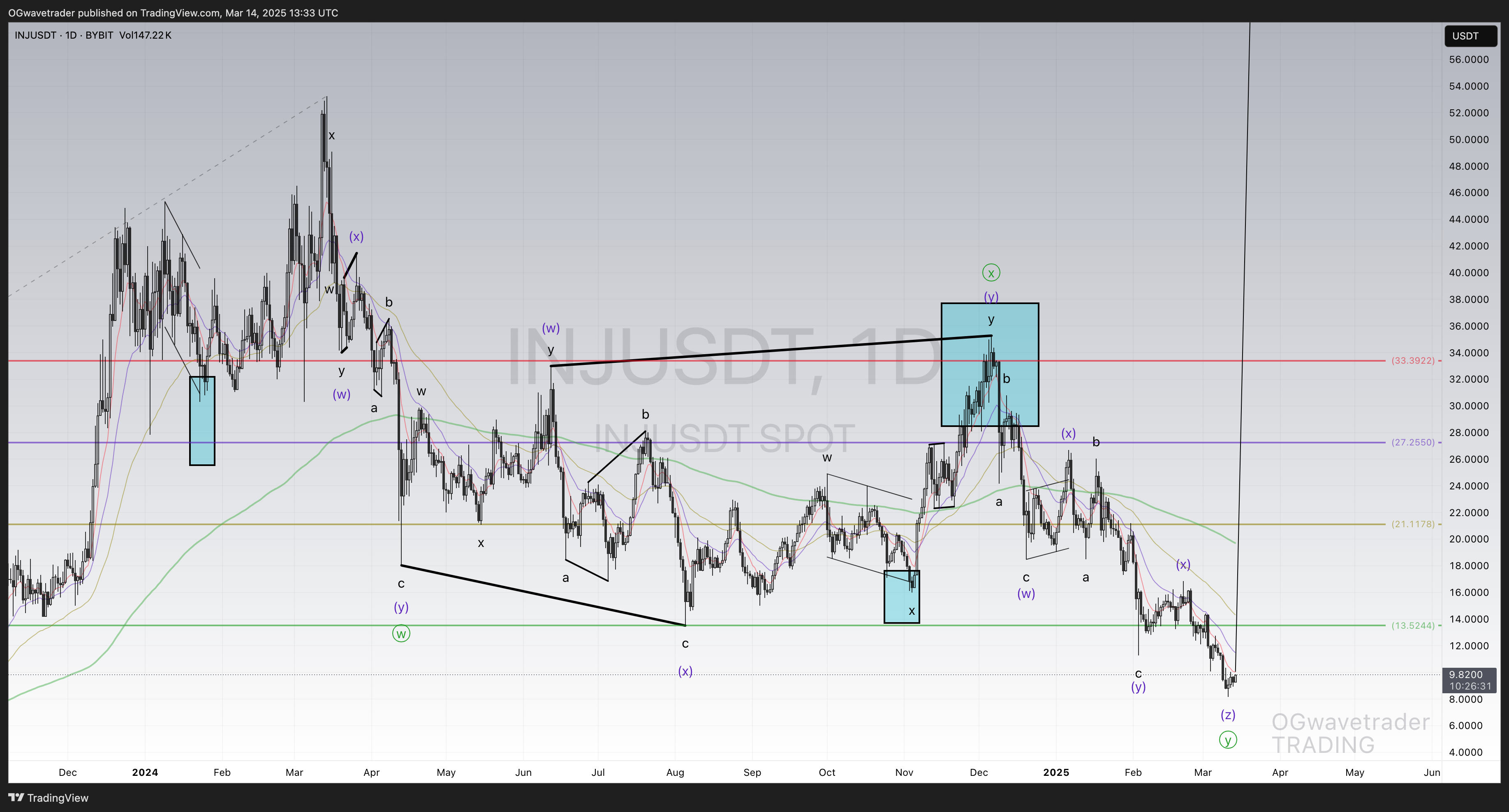Click 20.0000 on the price axis

click(1469, 539)
